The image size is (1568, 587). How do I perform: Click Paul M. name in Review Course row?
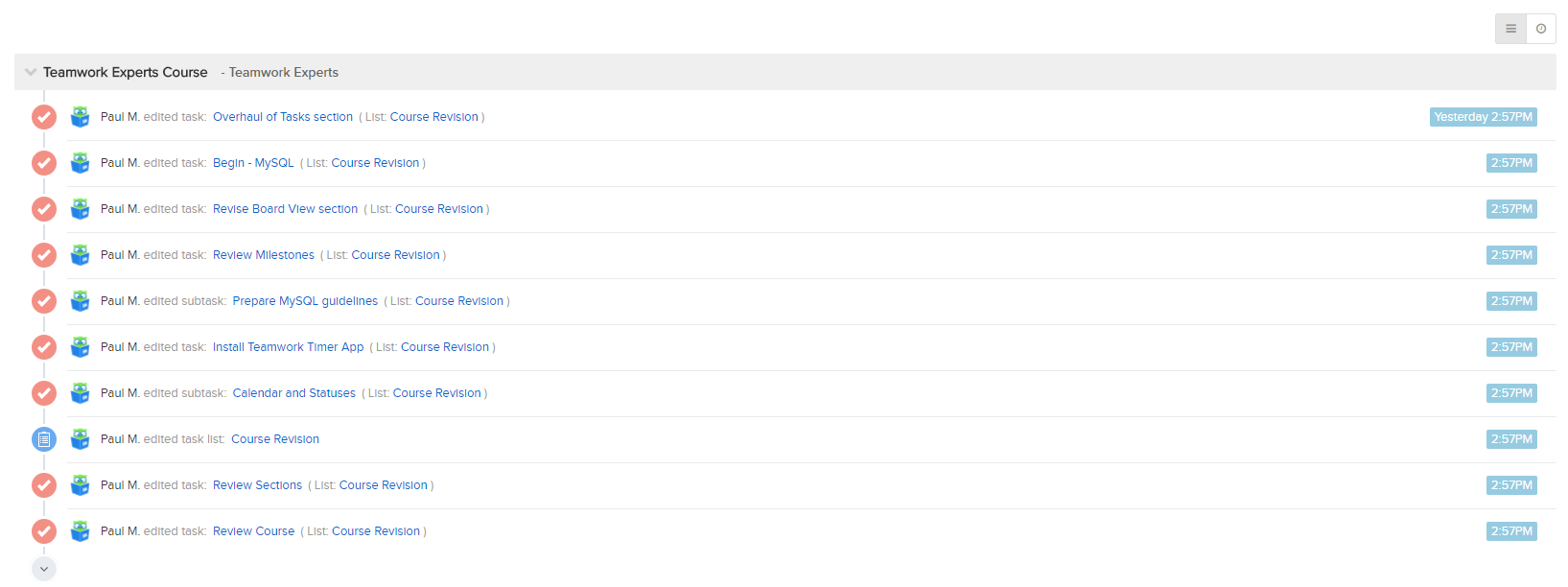click(120, 531)
